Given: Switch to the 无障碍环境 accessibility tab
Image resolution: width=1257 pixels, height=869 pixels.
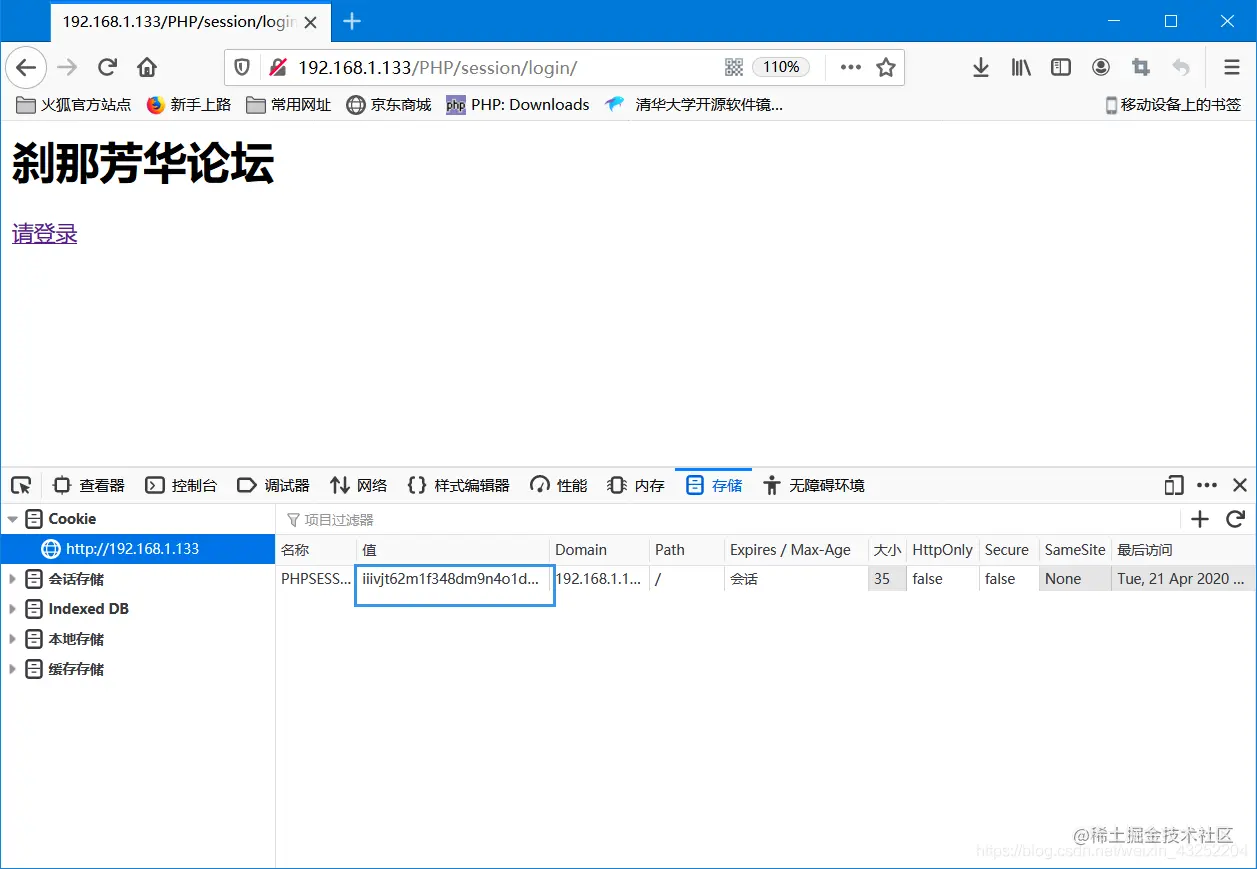Looking at the screenshot, I should [814, 485].
